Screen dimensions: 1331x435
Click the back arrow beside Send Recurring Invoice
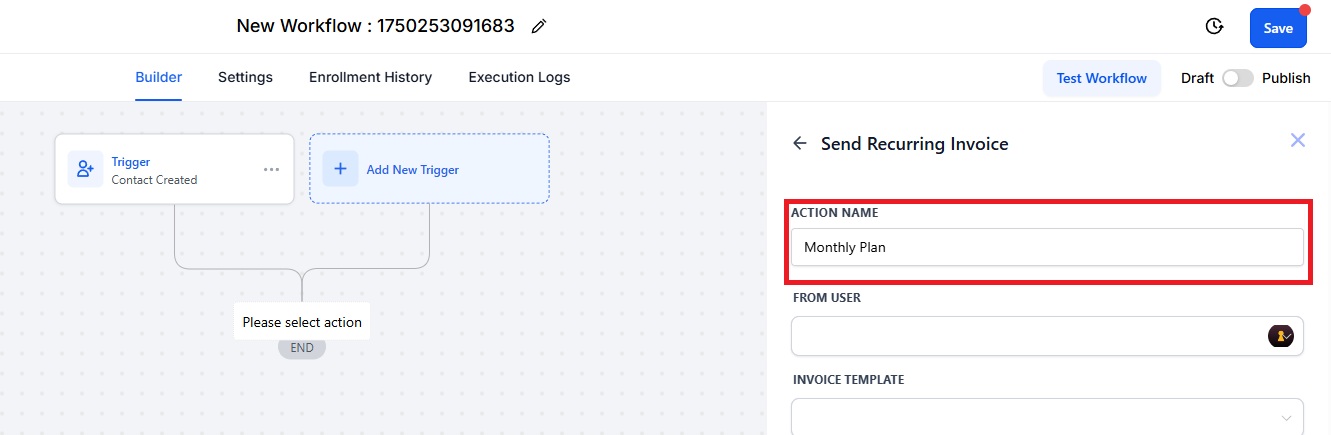pos(800,143)
